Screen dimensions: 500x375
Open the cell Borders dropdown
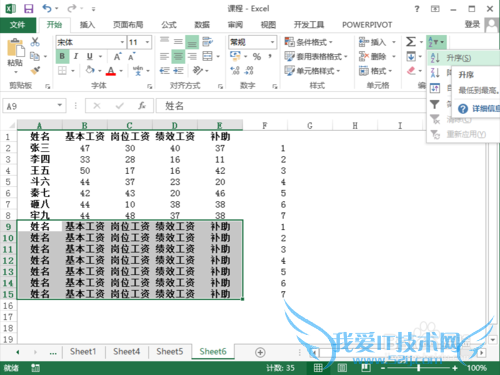(73, 71)
